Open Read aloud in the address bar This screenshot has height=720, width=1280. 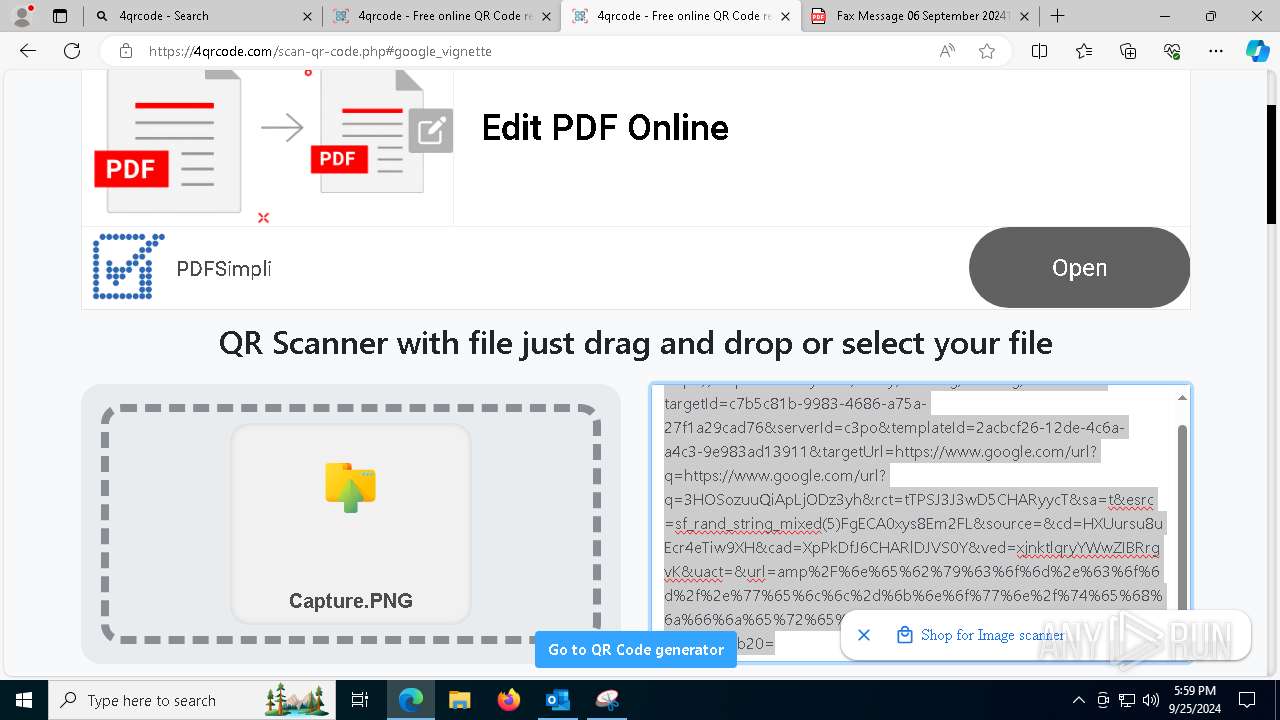click(x=947, y=51)
